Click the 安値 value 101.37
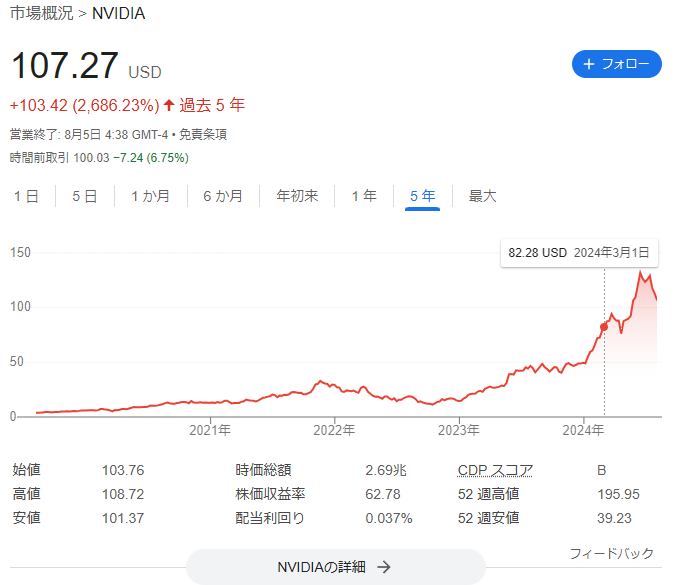This screenshot has height=585, width=680. coord(123,518)
